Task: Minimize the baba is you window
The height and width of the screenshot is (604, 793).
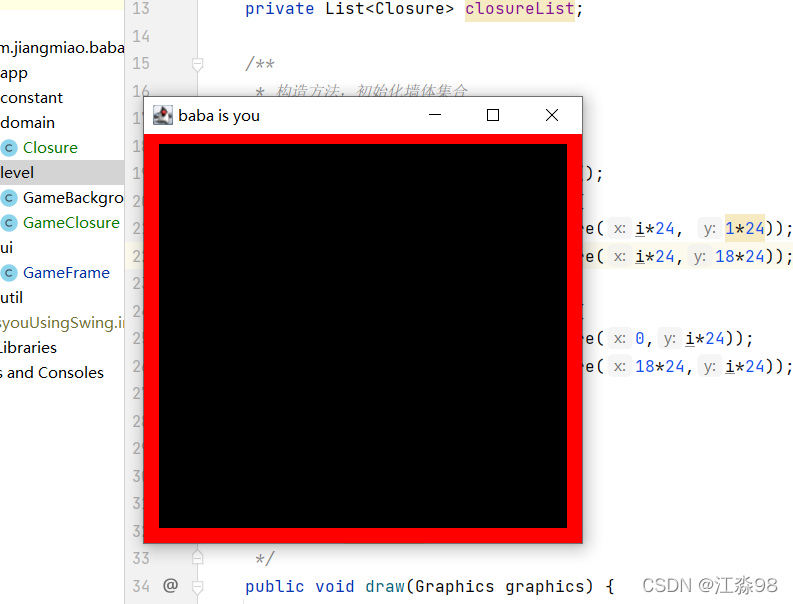Action: pos(435,115)
